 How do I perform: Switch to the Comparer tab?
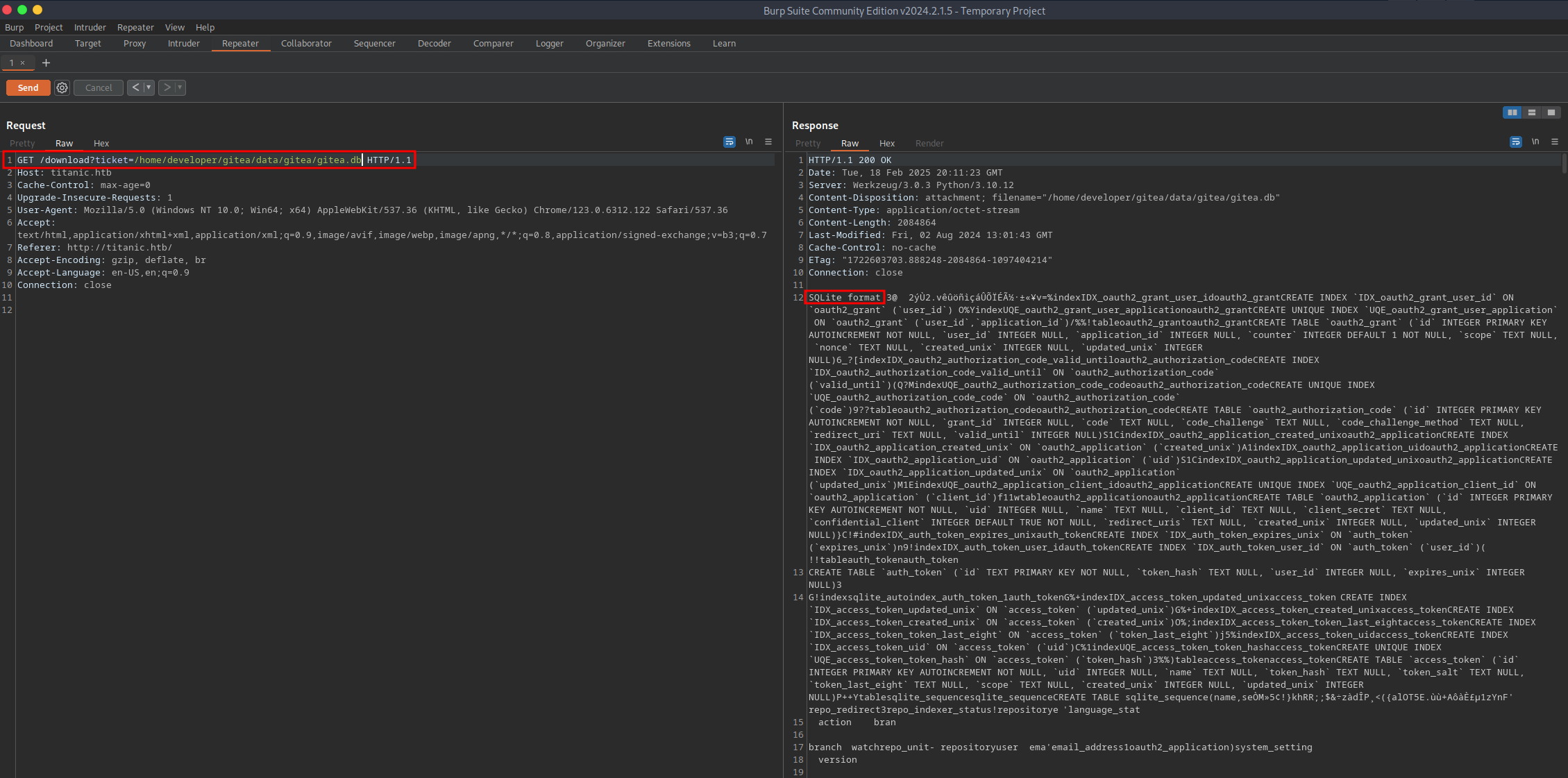[494, 43]
